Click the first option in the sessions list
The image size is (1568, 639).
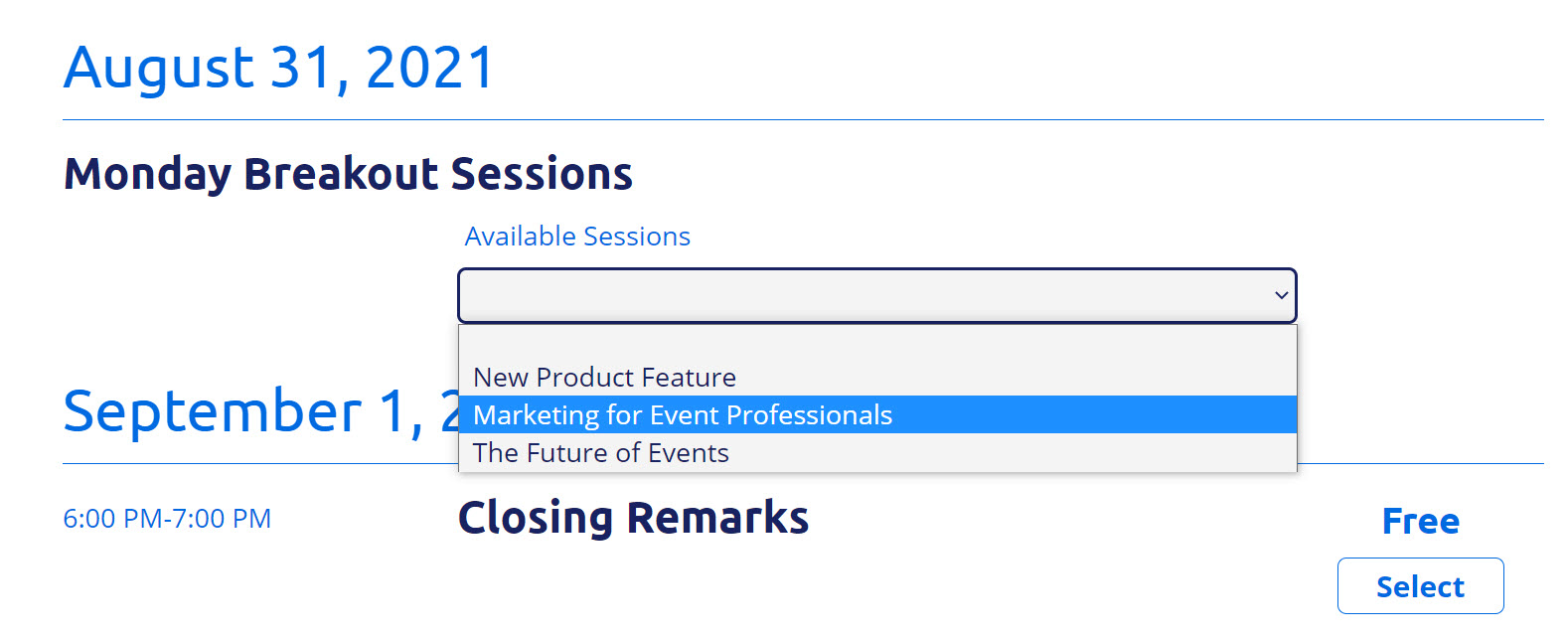pos(604,378)
